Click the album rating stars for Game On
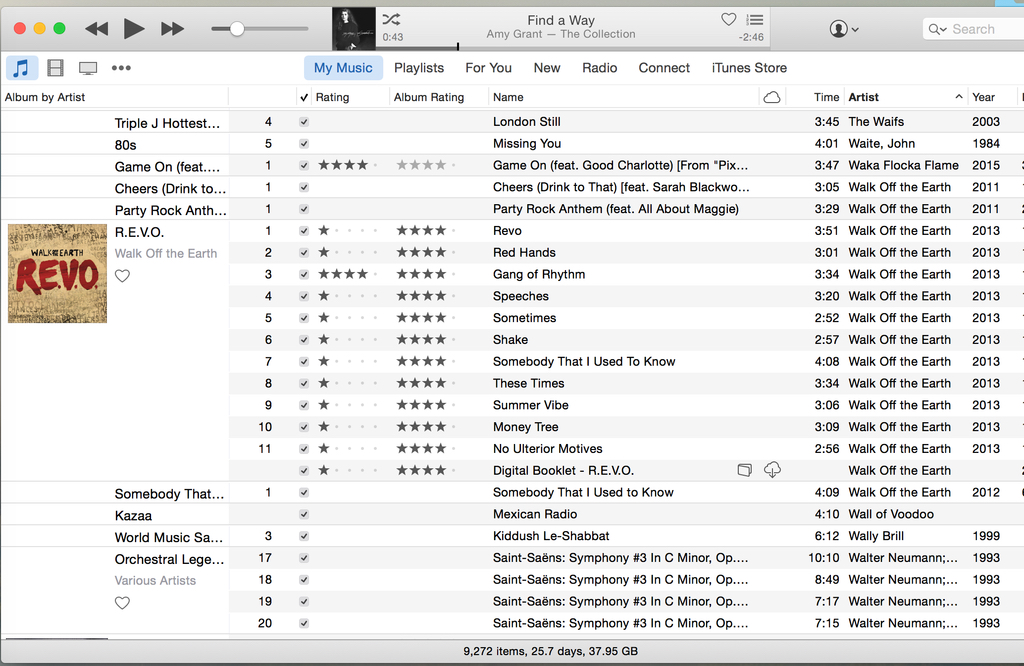This screenshot has height=666, width=1024. 425,165
